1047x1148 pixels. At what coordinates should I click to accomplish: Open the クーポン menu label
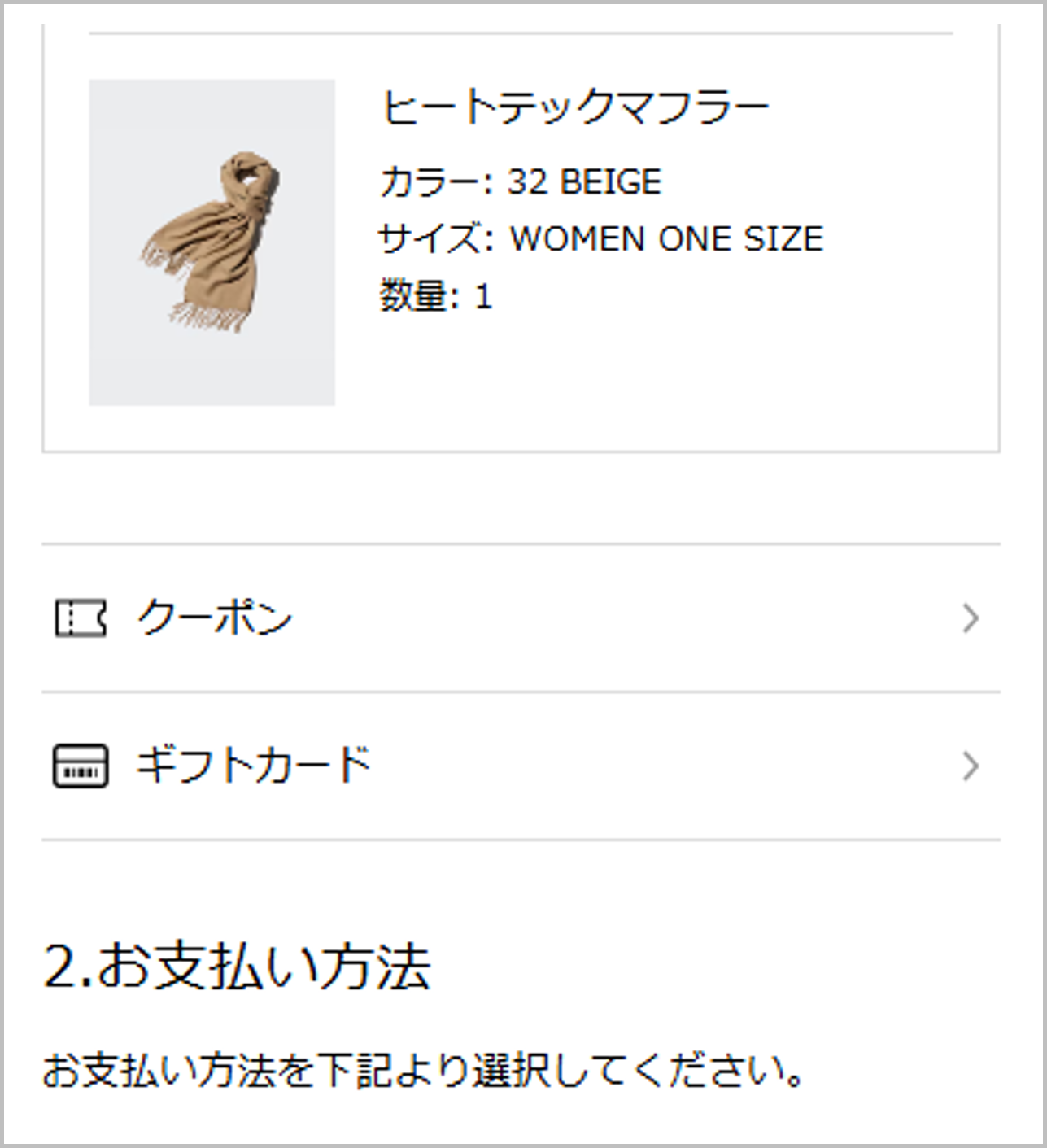tap(215, 618)
